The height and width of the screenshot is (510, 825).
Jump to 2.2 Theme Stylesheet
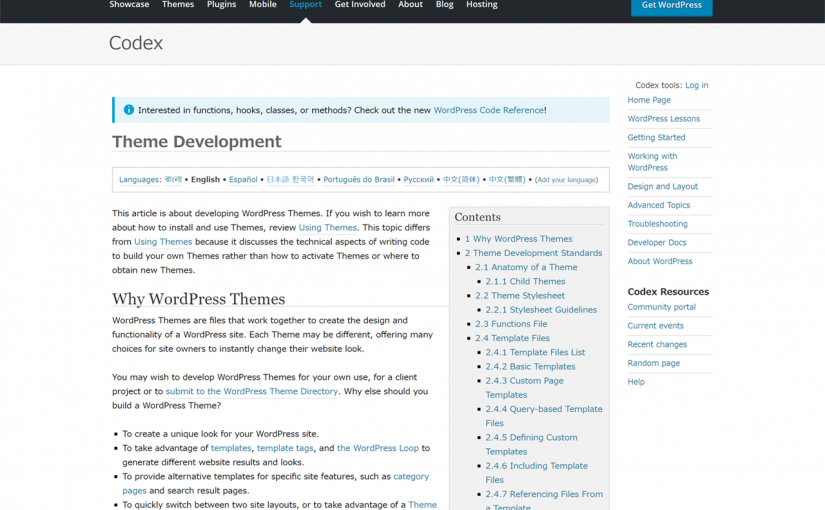click(x=520, y=296)
